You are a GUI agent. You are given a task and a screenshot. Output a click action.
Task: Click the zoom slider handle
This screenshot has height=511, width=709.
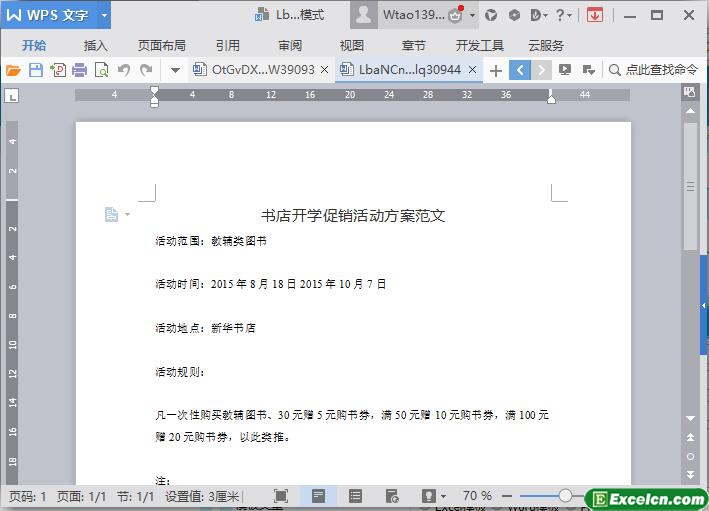point(565,496)
